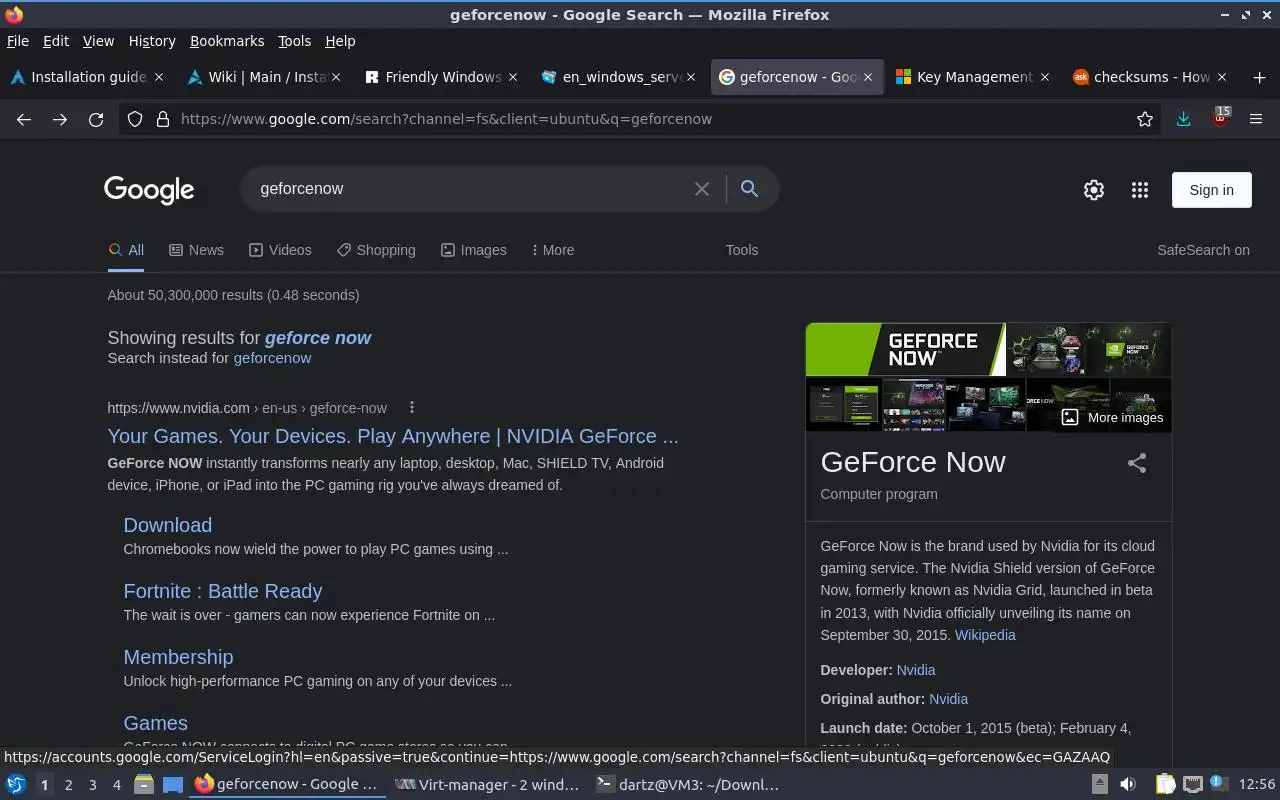
Task: Focus the Google search input field
Action: point(470,189)
